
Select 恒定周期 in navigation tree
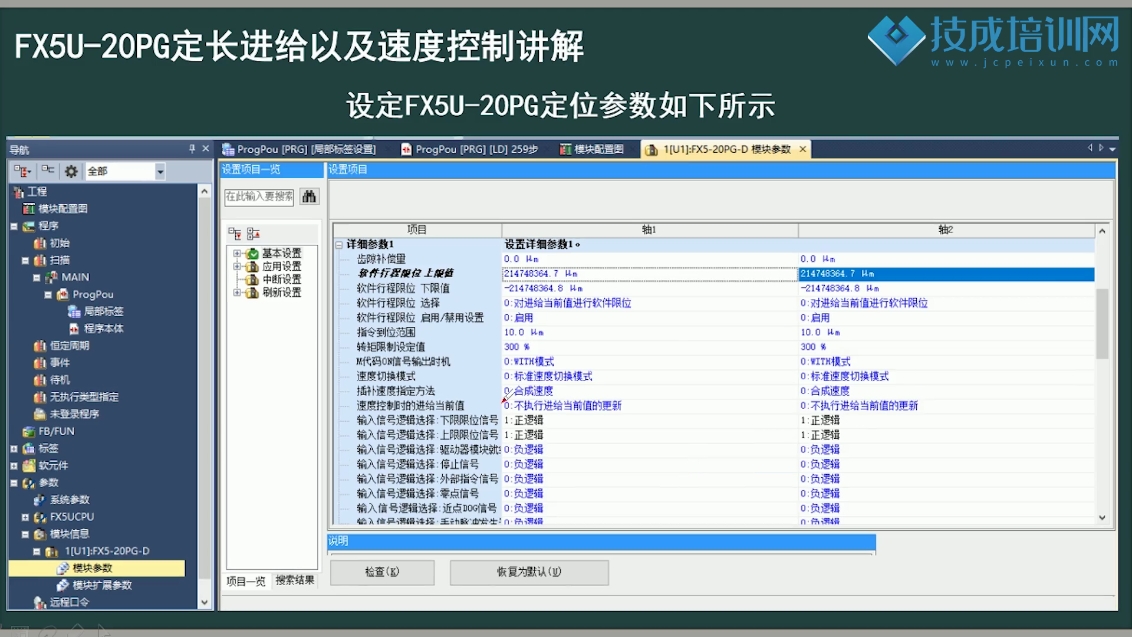coord(69,346)
